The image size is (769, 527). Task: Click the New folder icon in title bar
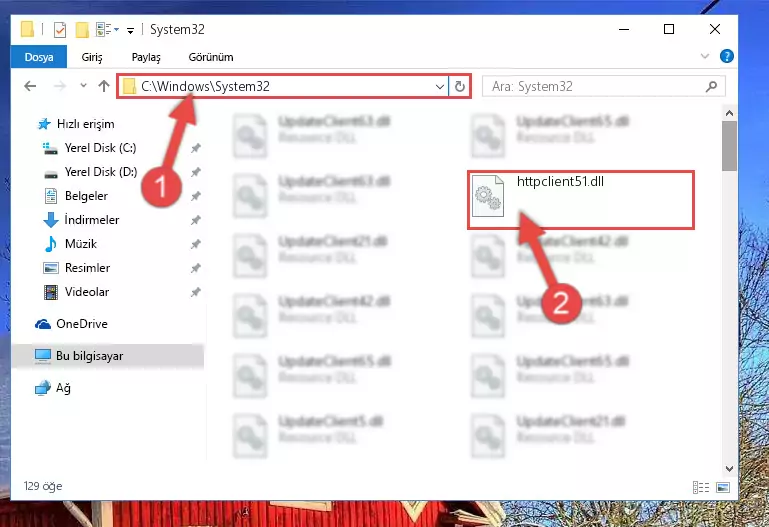(x=82, y=30)
